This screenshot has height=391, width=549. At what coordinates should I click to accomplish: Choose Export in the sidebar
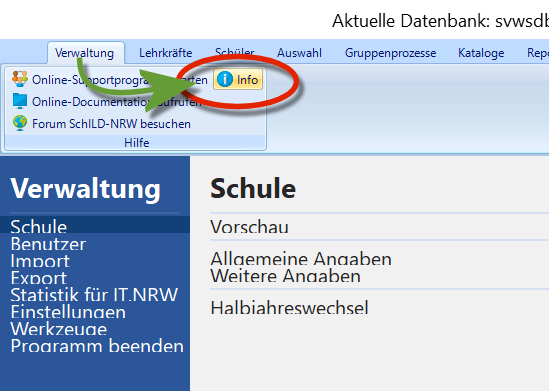(39, 278)
